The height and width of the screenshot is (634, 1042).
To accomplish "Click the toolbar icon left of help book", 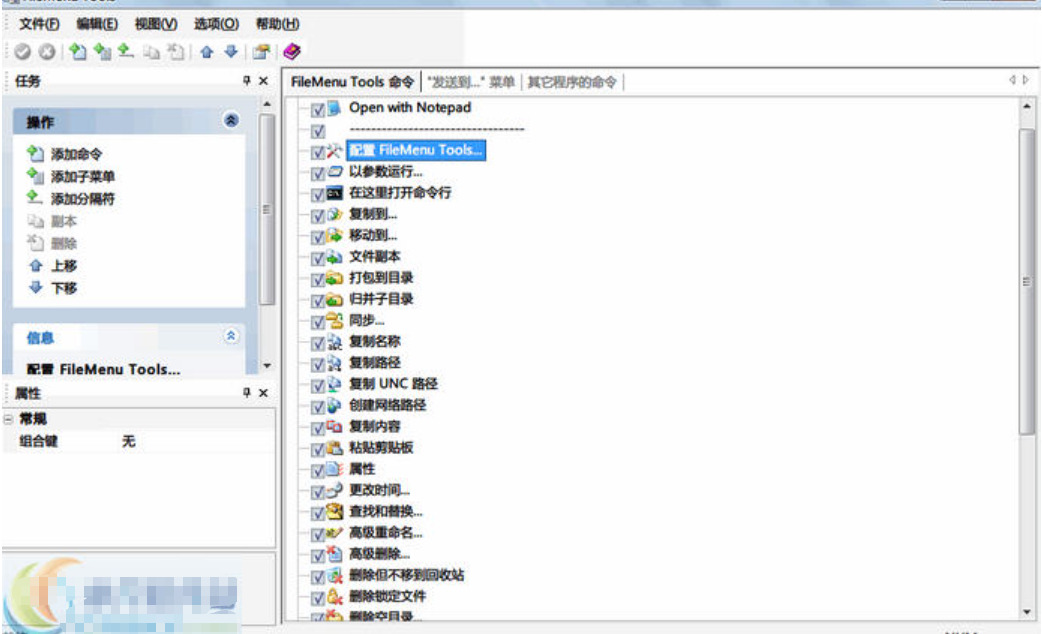I will (261, 51).
